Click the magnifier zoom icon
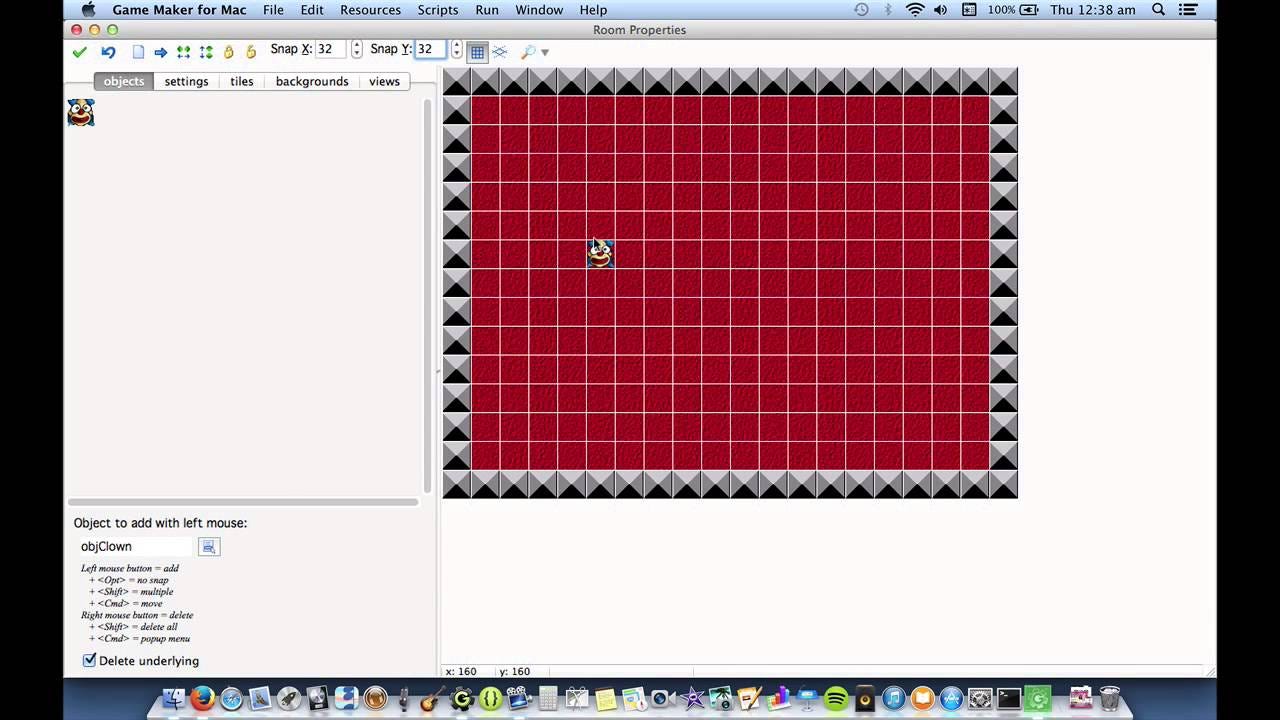This screenshot has height=720, width=1280. (x=528, y=52)
